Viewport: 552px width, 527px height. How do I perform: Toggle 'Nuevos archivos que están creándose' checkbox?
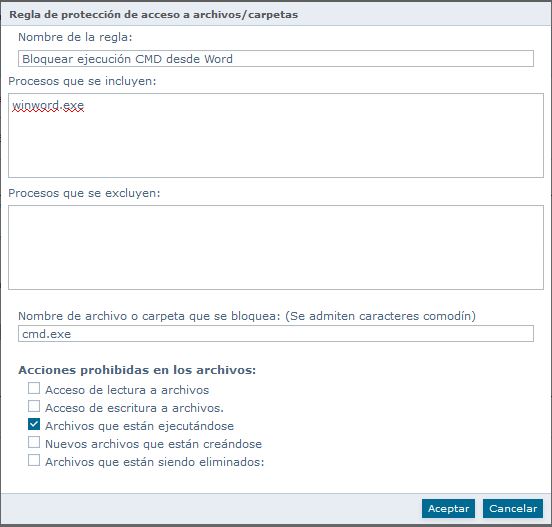[x=34, y=443]
